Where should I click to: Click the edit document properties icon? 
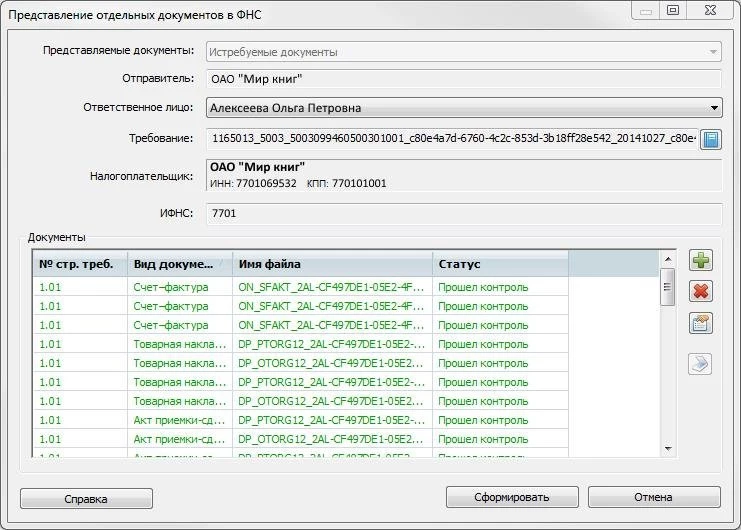701,323
